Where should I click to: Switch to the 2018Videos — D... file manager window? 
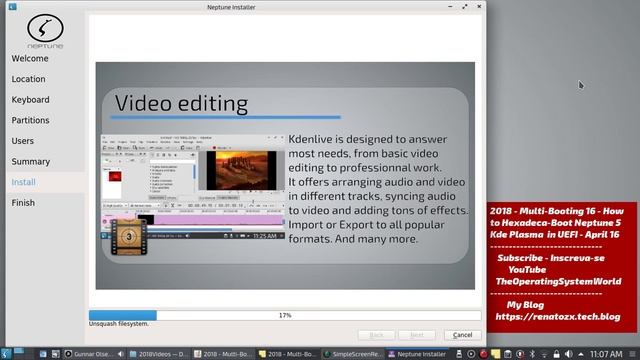pyautogui.click(x=158, y=354)
